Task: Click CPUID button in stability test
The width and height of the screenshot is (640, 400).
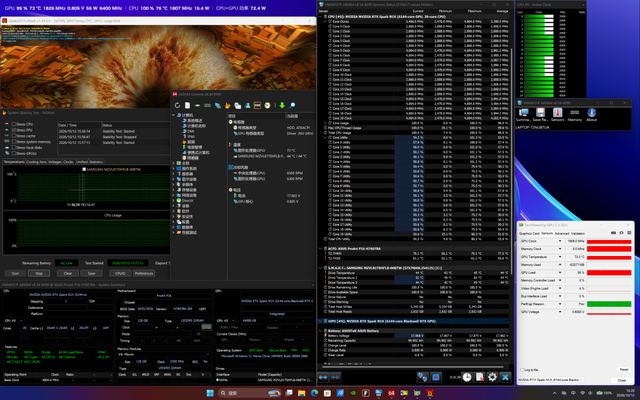Action: 120,273
